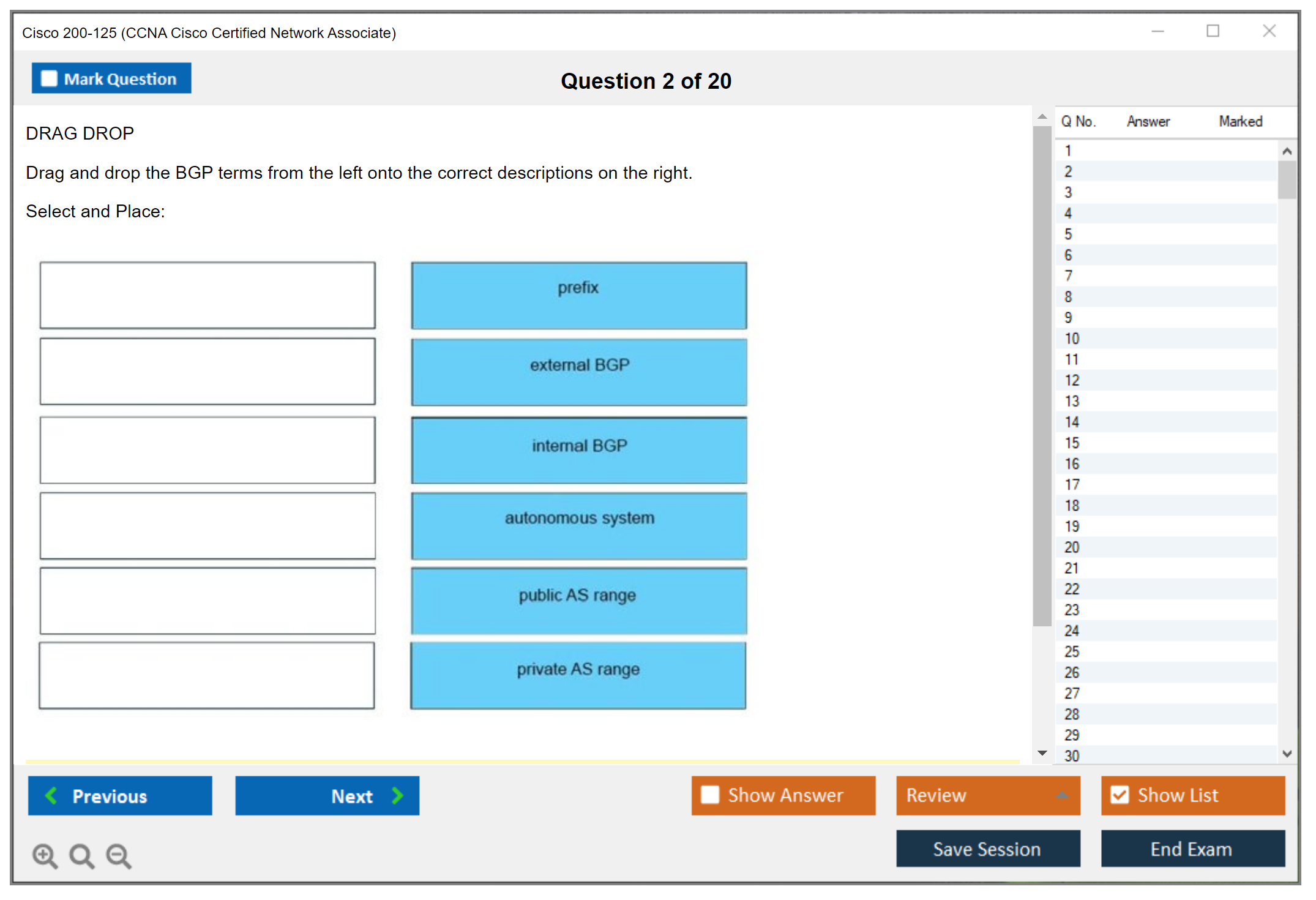The width and height of the screenshot is (1316, 900).
Task: Click the reset zoom magnifier icon
Action: click(81, 855)
